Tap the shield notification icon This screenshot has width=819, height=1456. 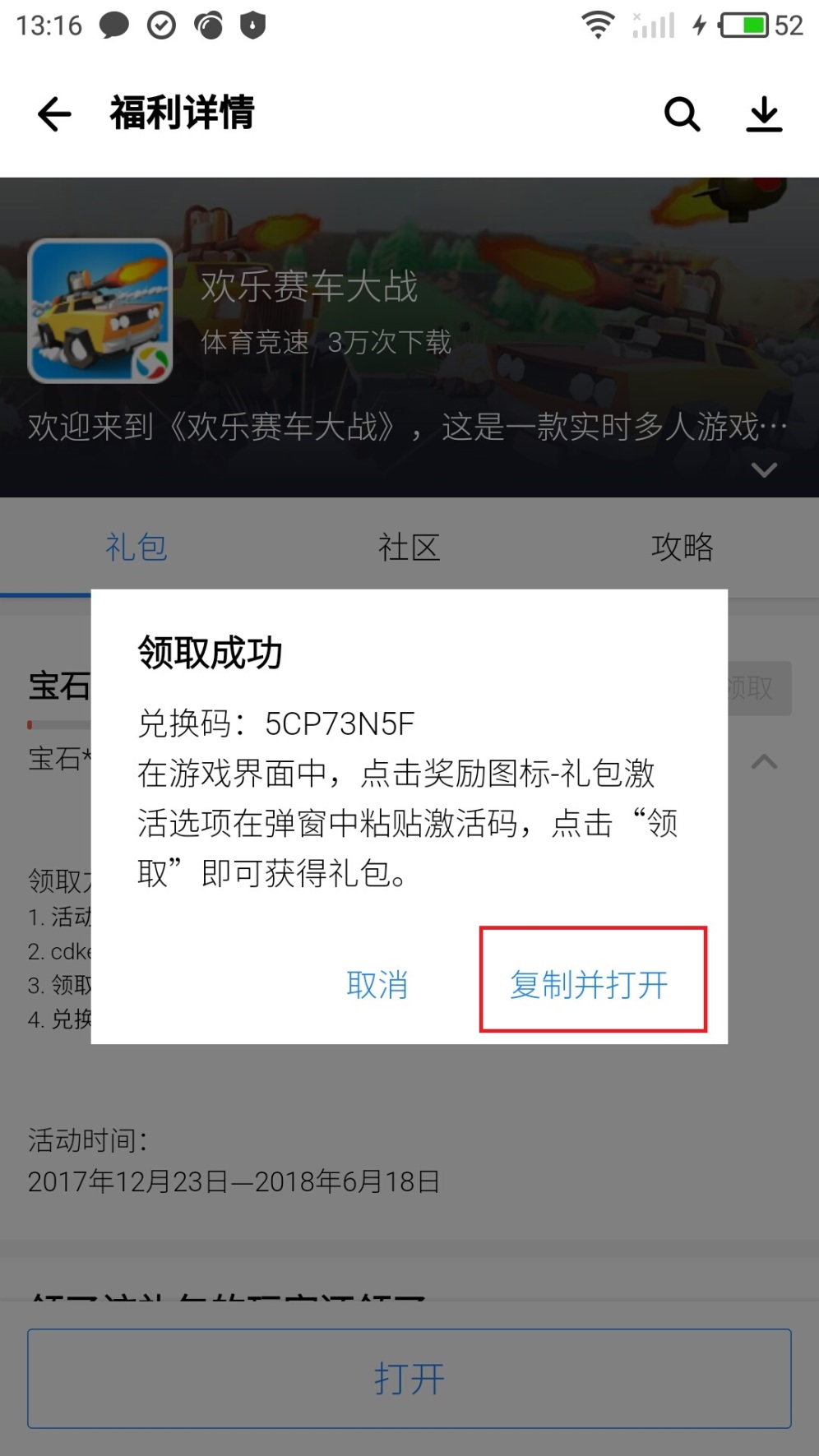252,25
